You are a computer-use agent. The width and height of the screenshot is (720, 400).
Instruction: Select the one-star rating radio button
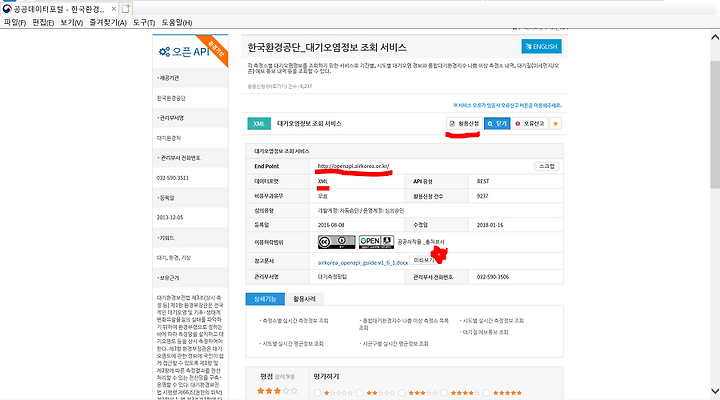click(x=317, y=393)
